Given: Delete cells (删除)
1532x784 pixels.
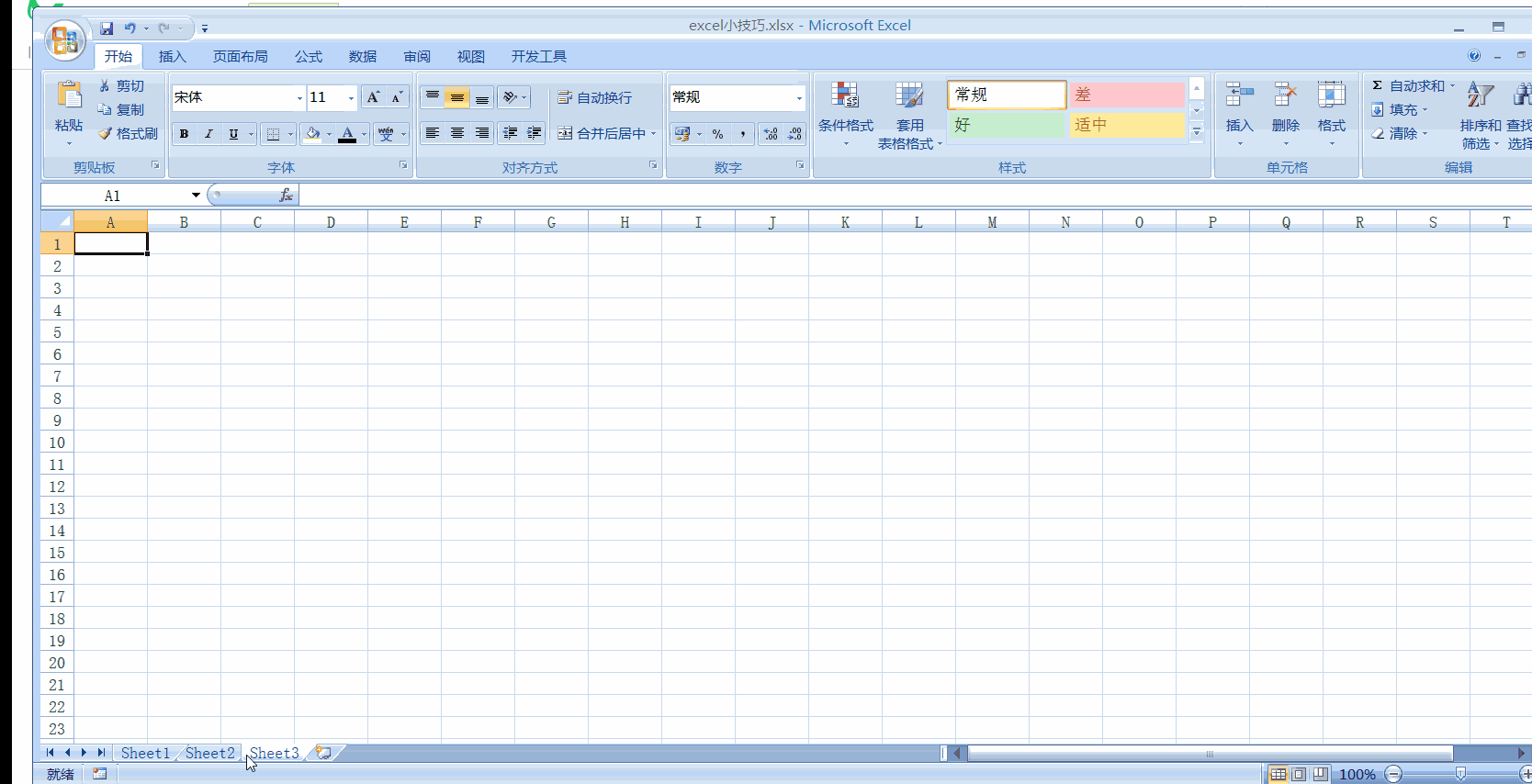Looking at the screenshot, I should click(x=1285, y=113).
